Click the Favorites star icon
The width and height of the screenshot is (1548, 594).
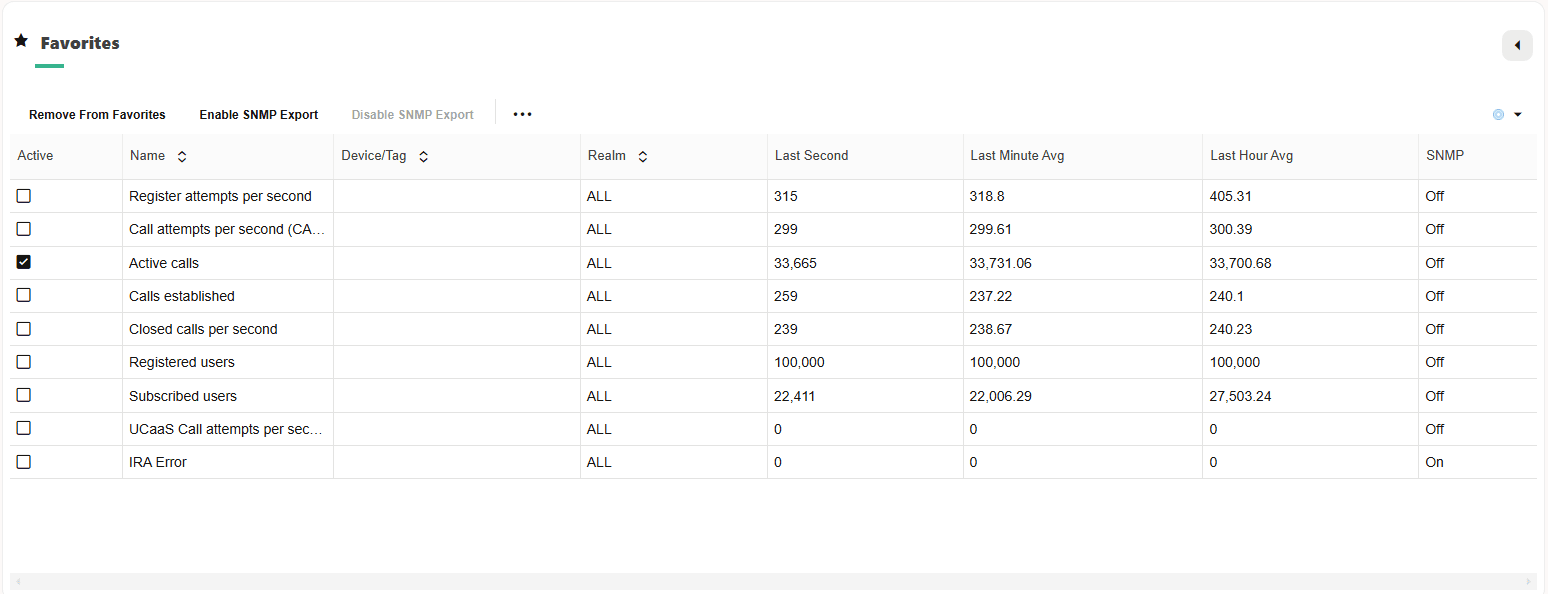(x=21, y=40)
